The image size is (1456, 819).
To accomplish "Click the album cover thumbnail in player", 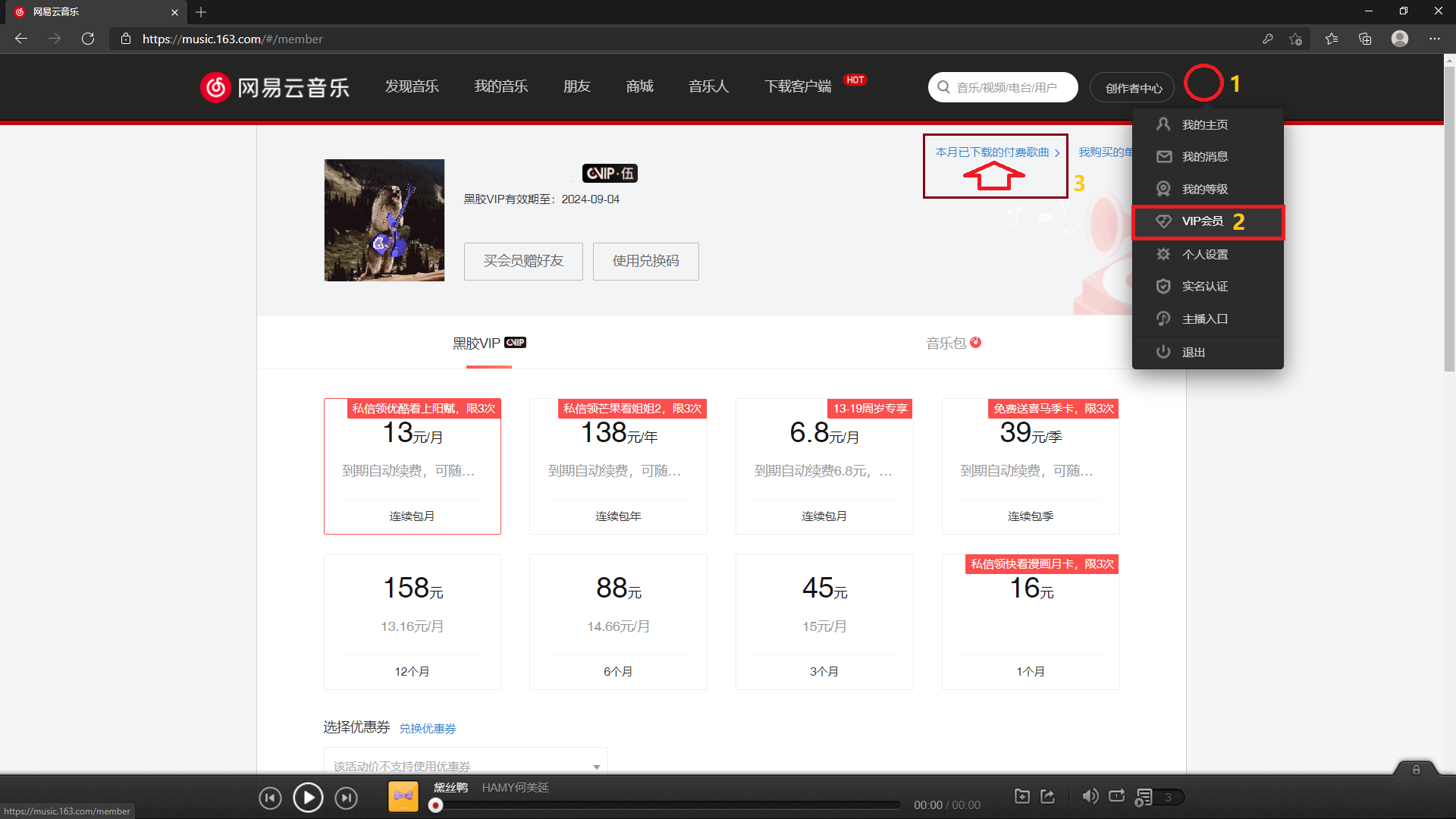I will [403, 796].
